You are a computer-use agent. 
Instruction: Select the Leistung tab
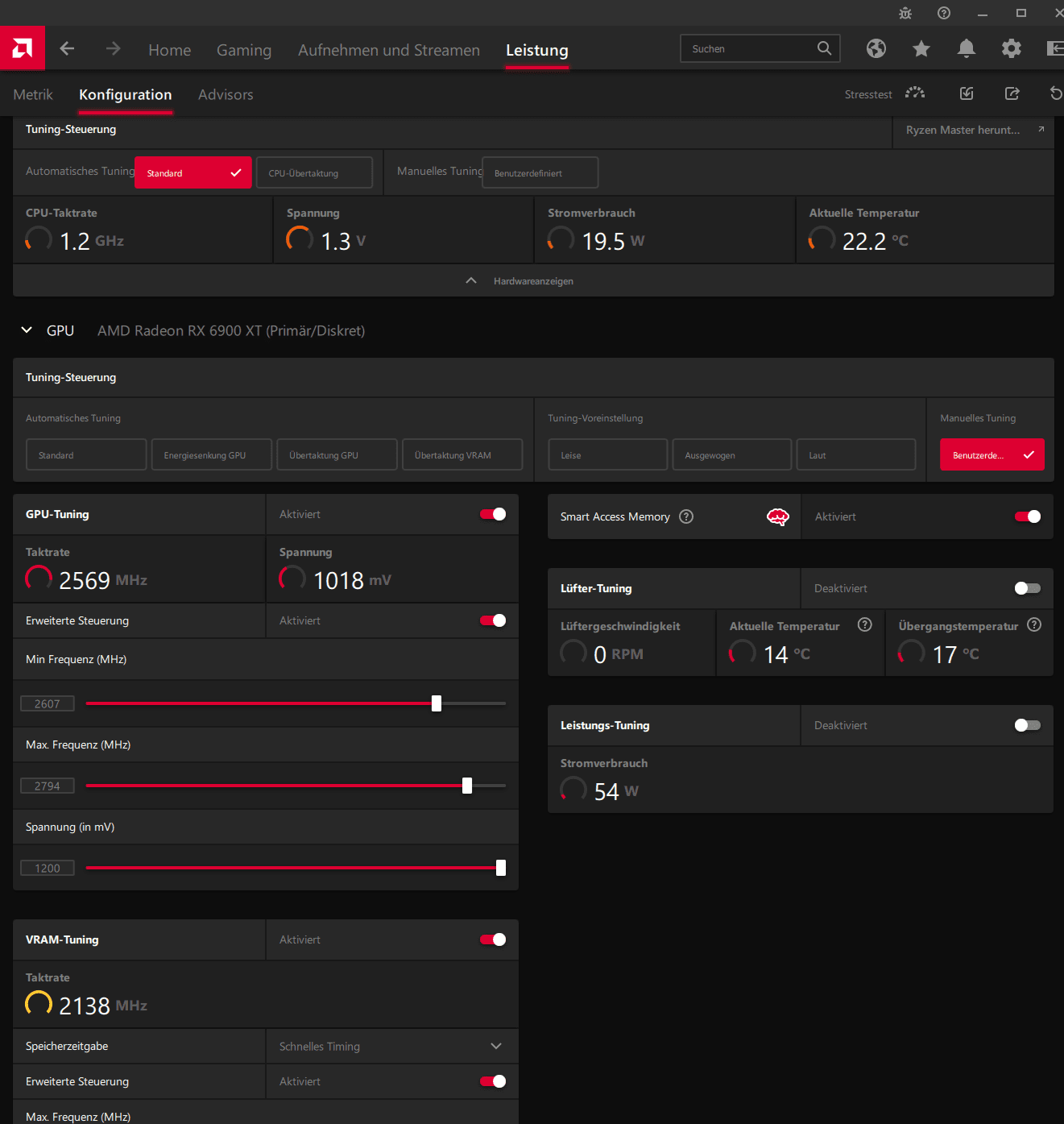click(537, 50)
